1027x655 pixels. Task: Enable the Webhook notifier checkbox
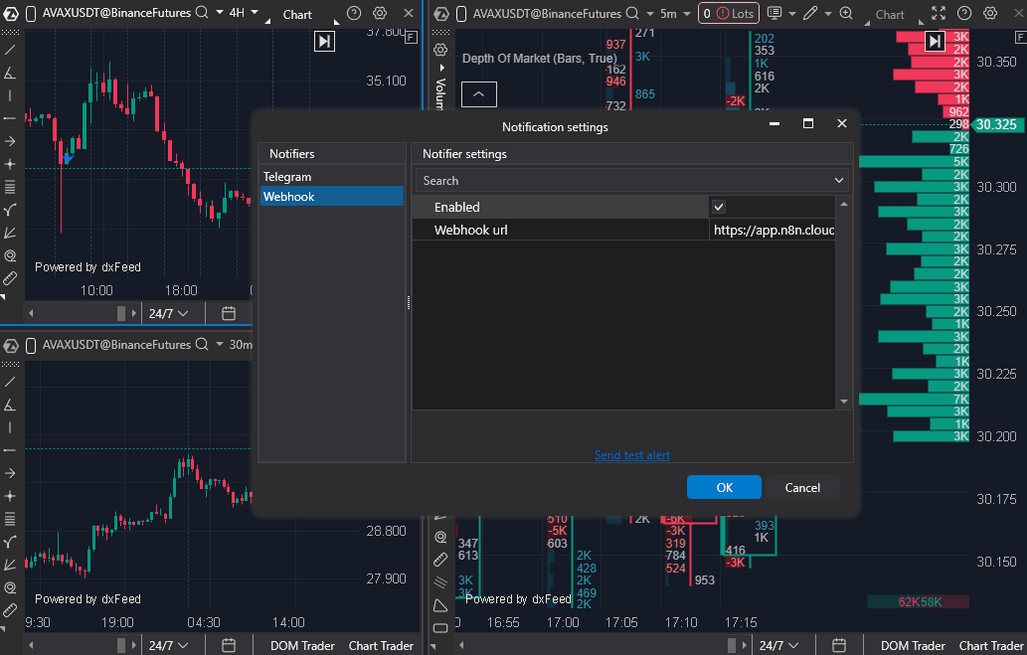pyautogui.click(x=718, y=207)
